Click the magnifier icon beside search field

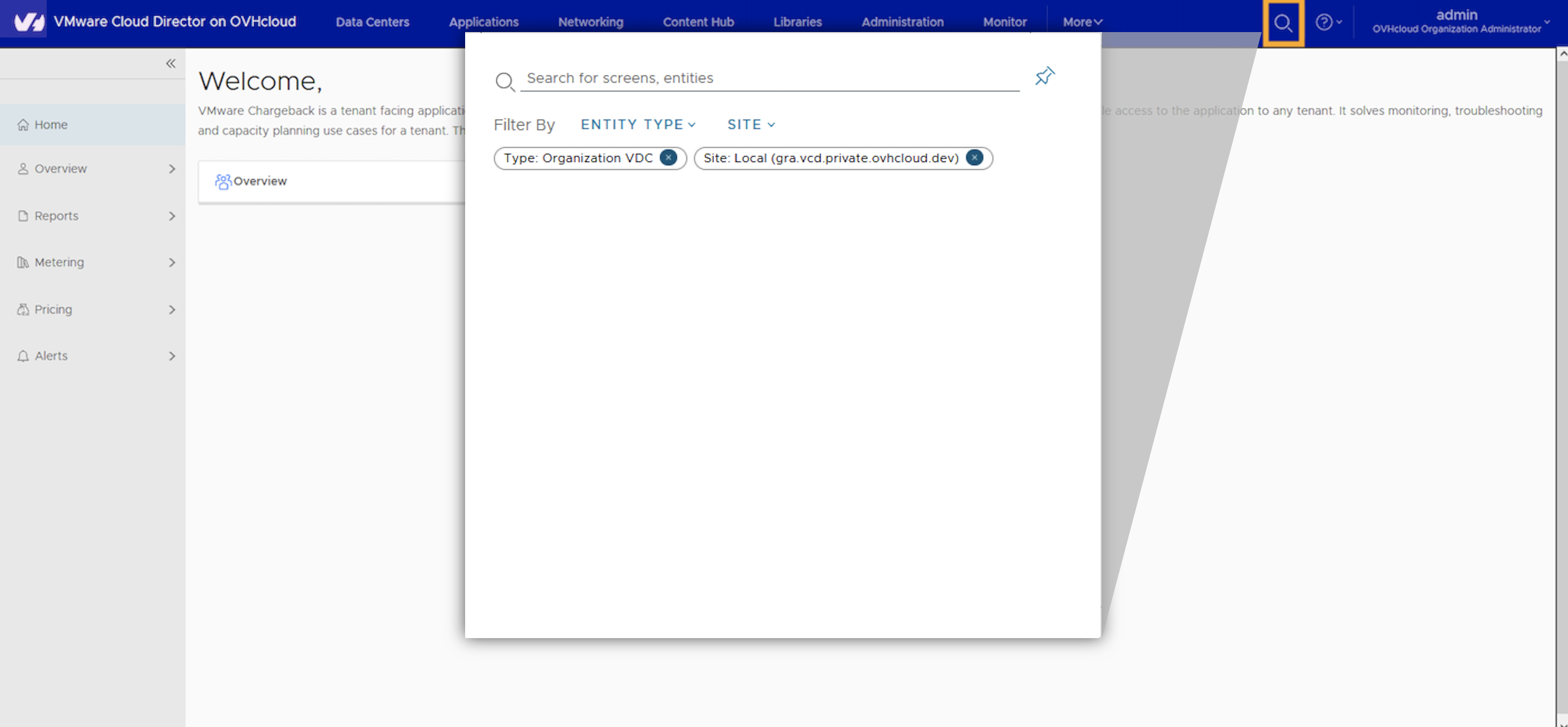[505, 81]
